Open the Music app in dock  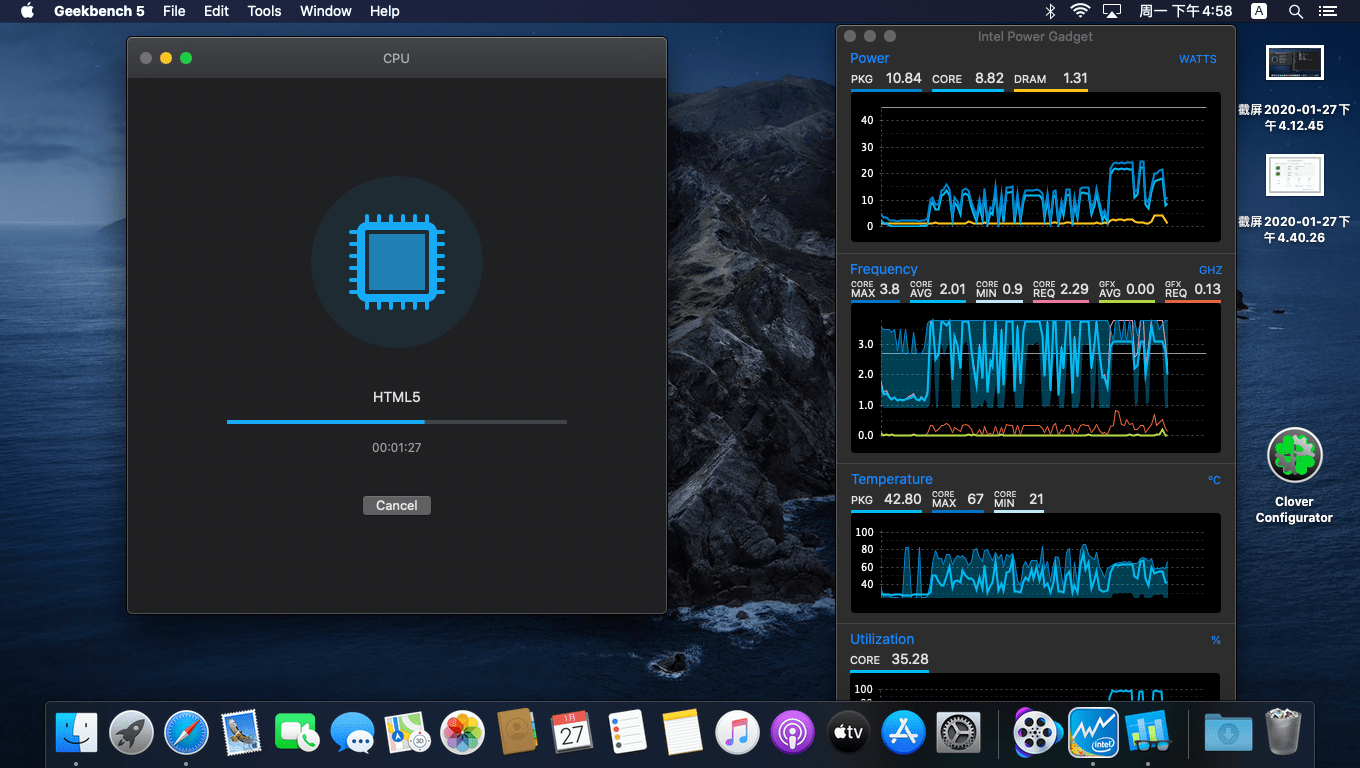point(737,733)
